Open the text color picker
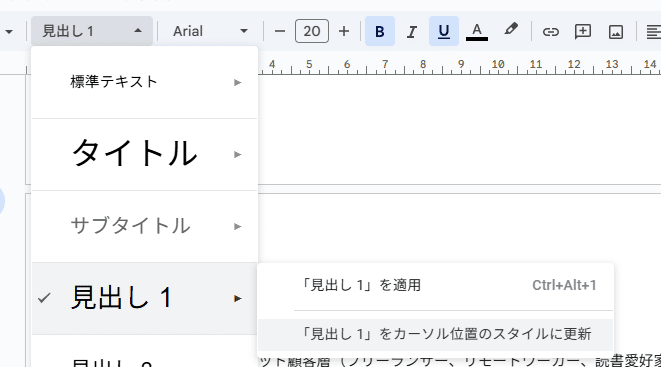 476,31
